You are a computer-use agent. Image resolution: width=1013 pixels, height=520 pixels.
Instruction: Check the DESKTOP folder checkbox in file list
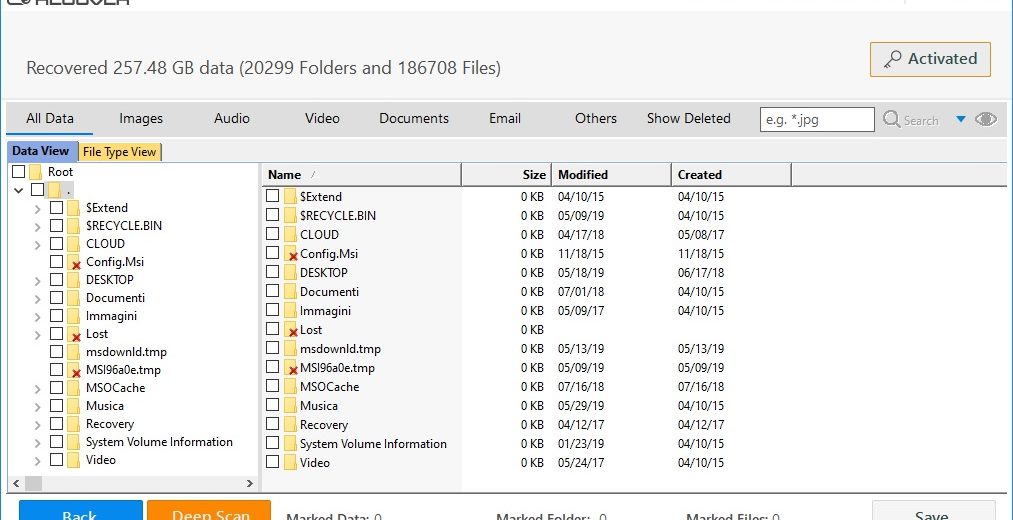click(x=272, y=272)
